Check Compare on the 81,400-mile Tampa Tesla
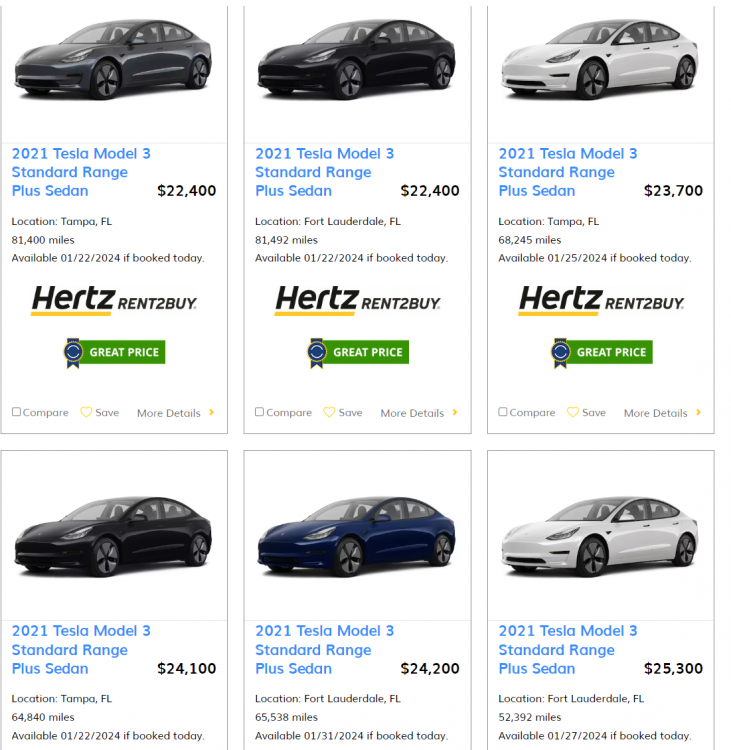 (x=16, y=412)
